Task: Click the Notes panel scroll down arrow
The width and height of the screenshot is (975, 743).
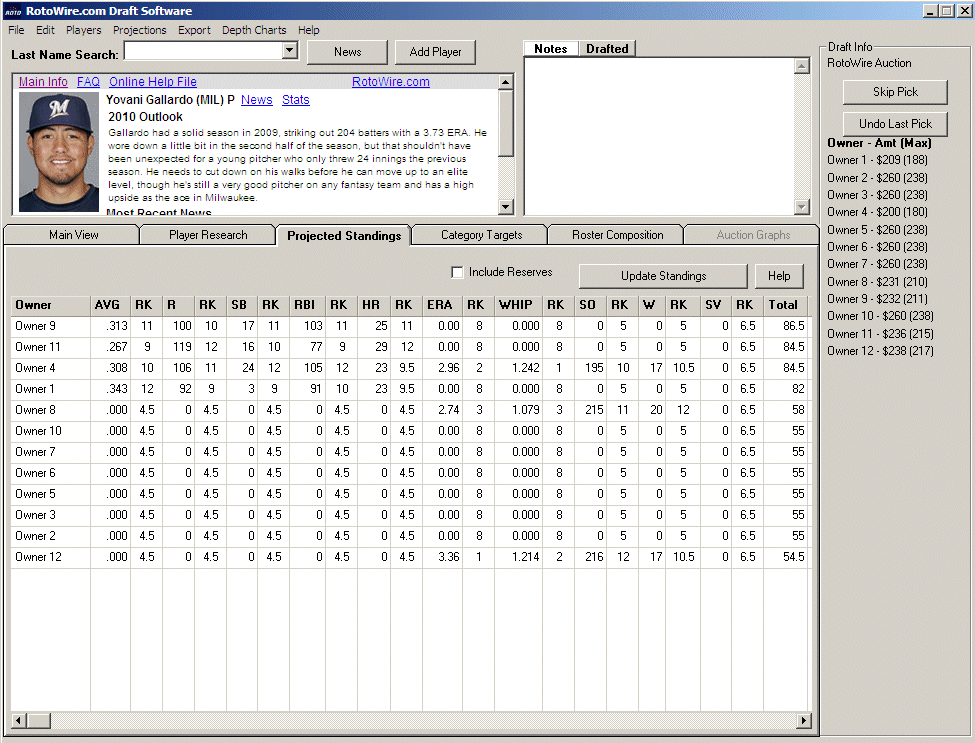Action: point(802,207)
